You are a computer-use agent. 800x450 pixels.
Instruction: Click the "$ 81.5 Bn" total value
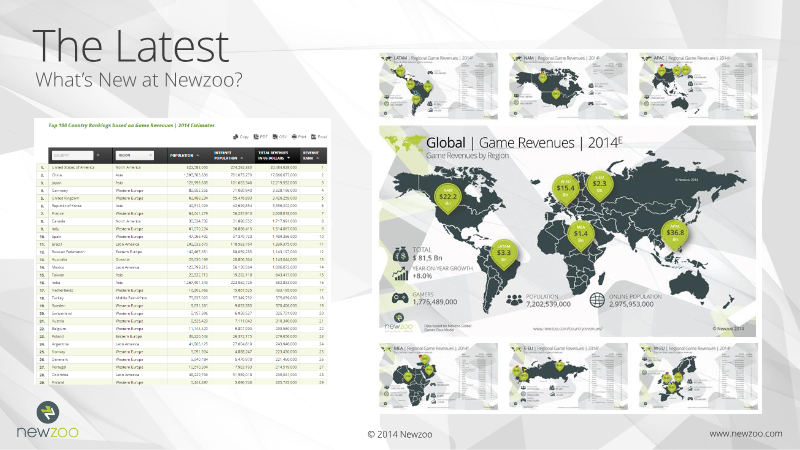(x=428, y=258)
